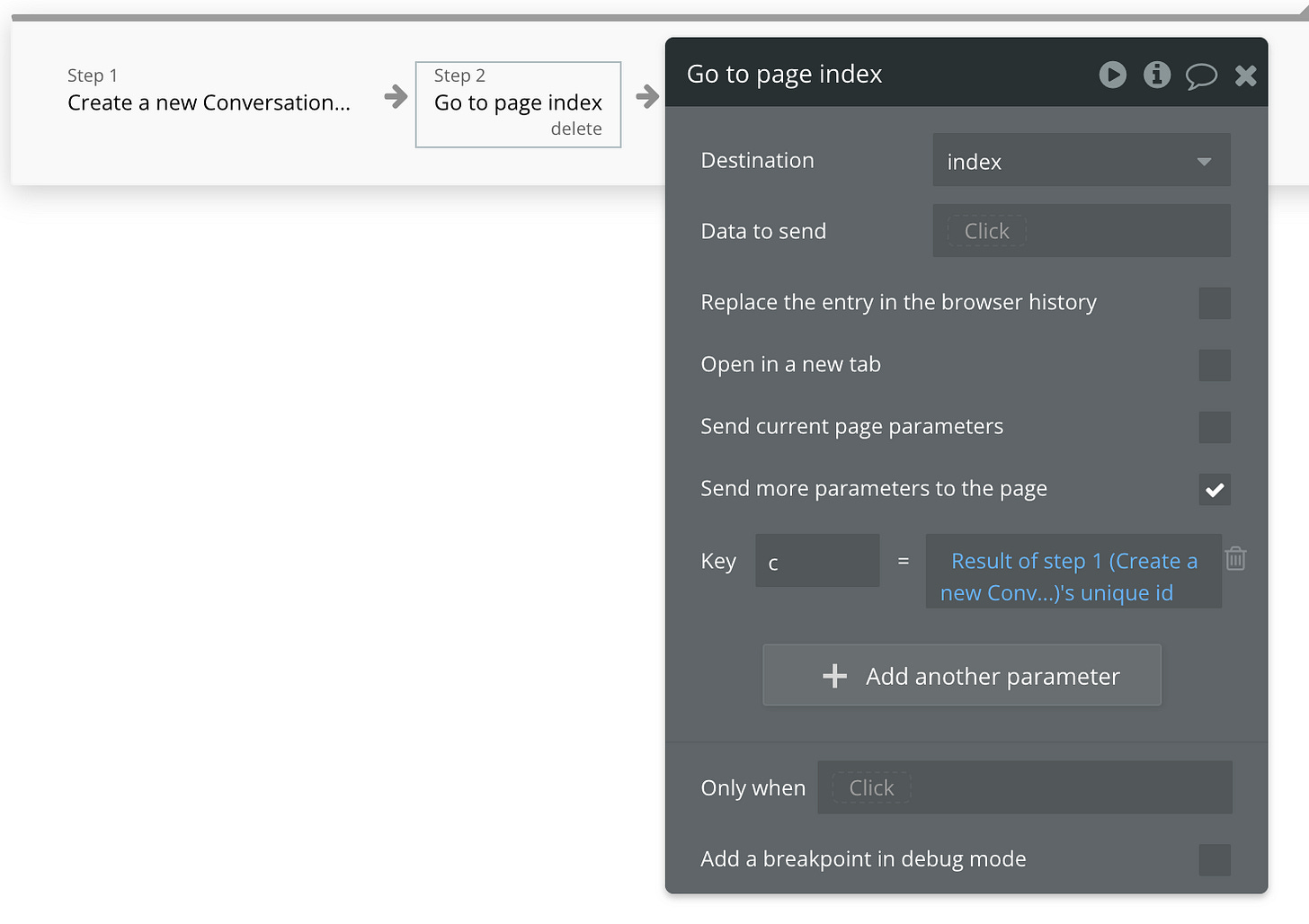
Task: Edit the Key field containing c
Action: [x=817, y=562]
